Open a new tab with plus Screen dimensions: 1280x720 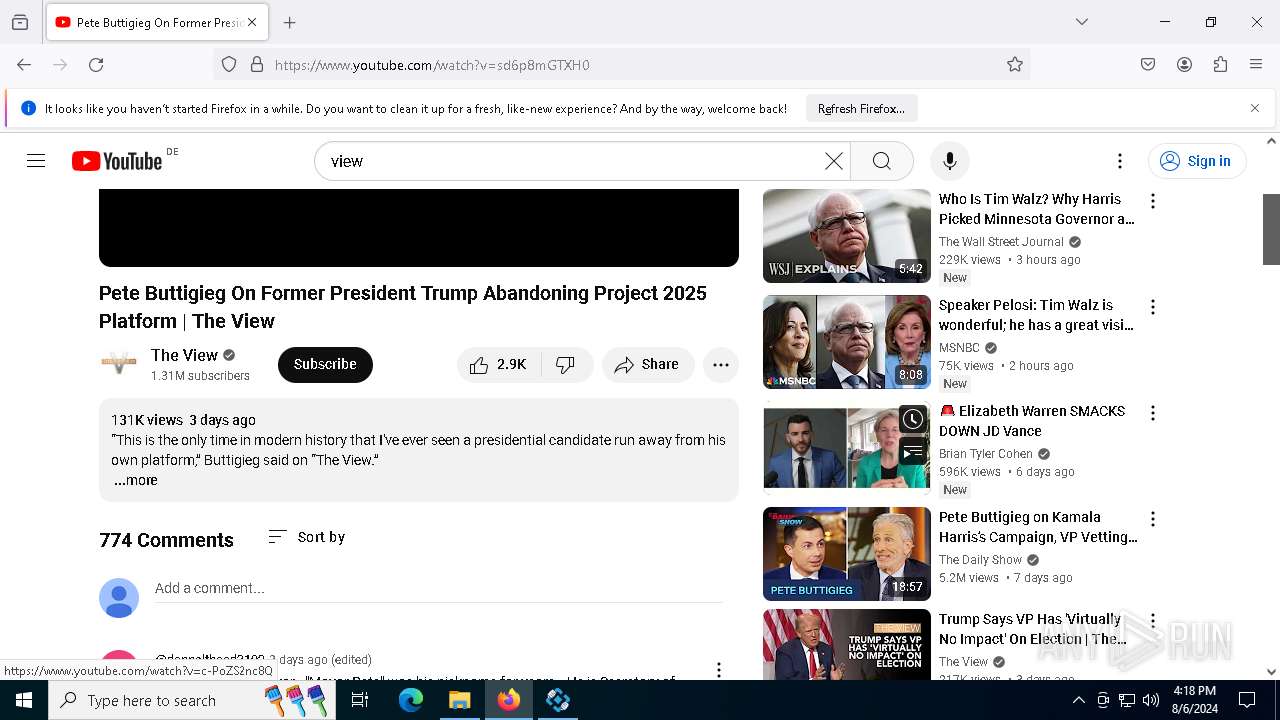[290, 22]
